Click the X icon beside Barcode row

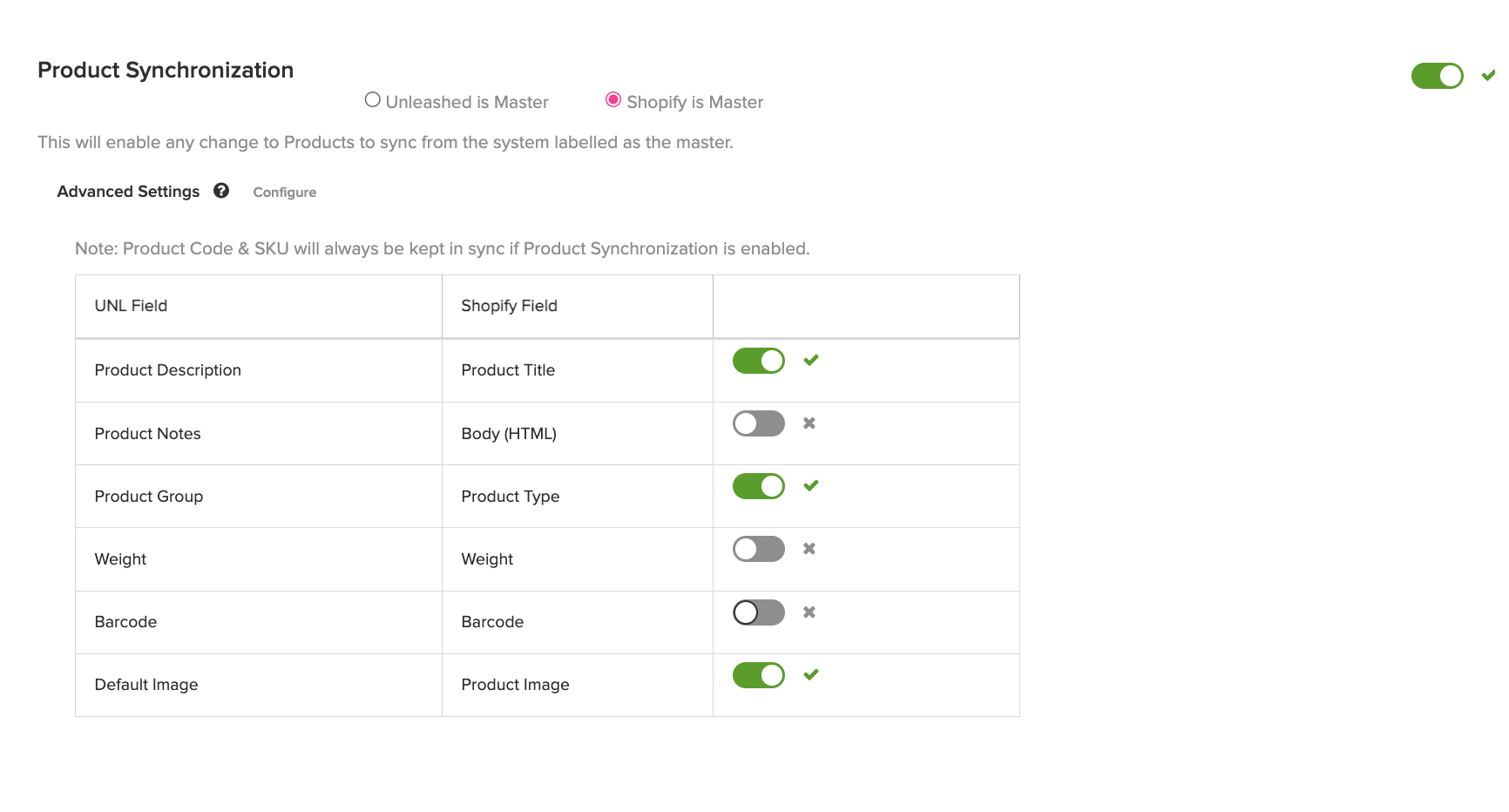point(809,612)
